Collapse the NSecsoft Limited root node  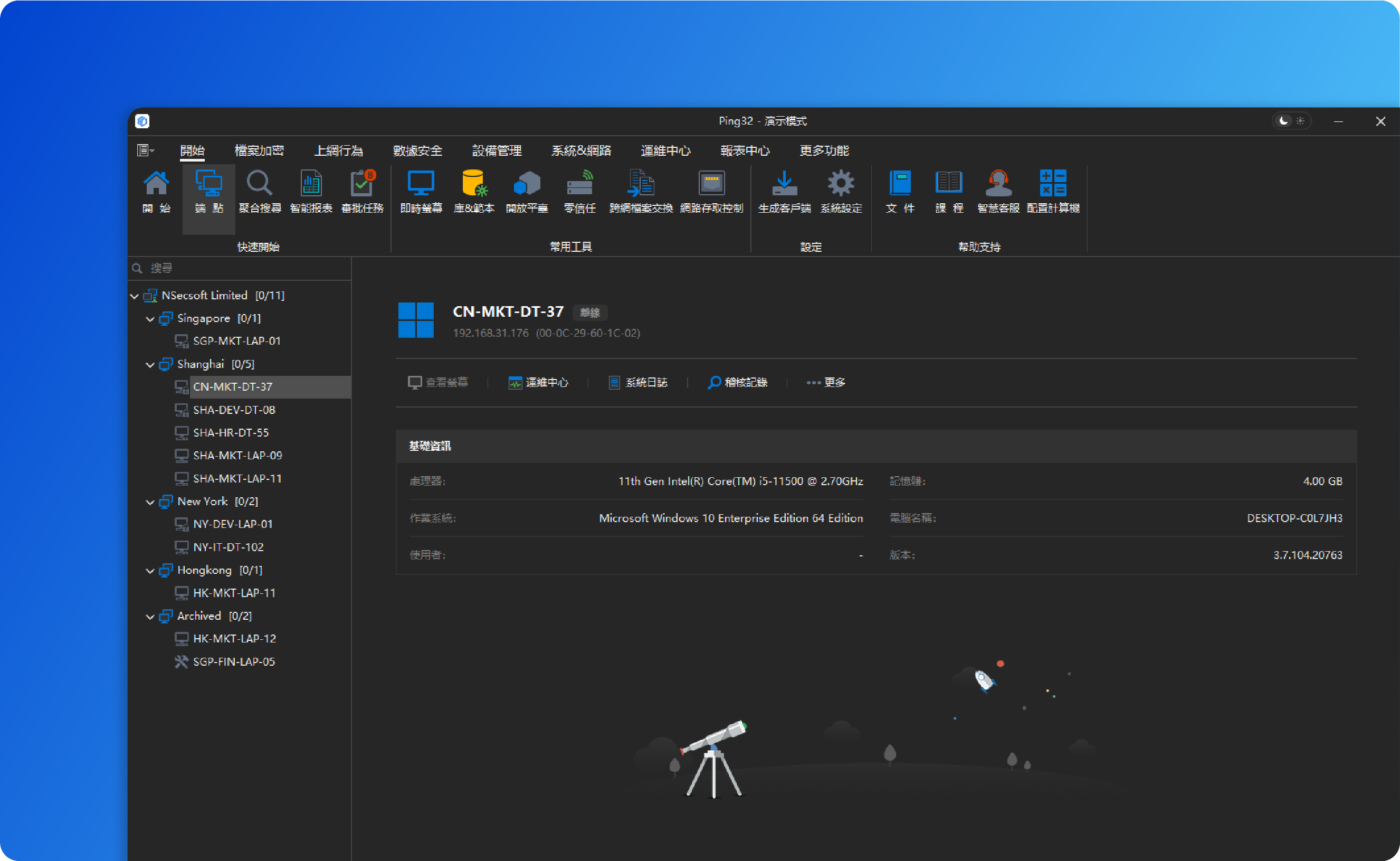point(135,296)
